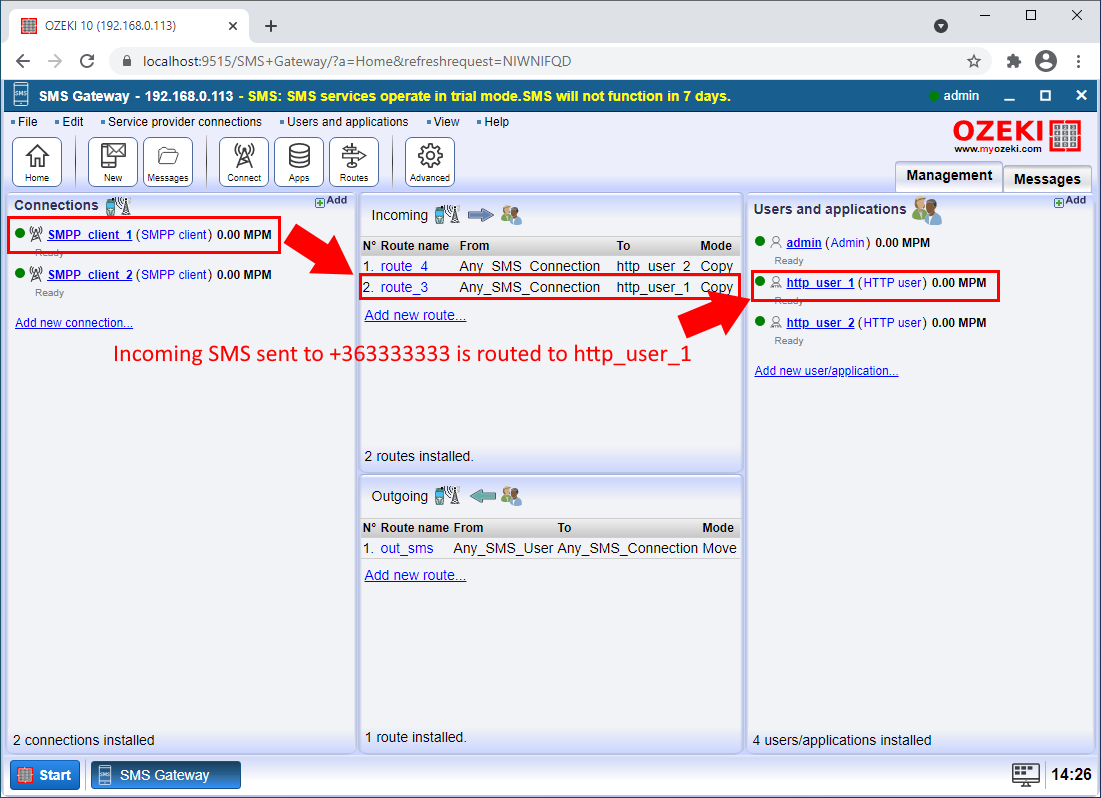Click the Start button in the taskbar
This screenshot has width=1101, height=798.
[x=45, y=775]
